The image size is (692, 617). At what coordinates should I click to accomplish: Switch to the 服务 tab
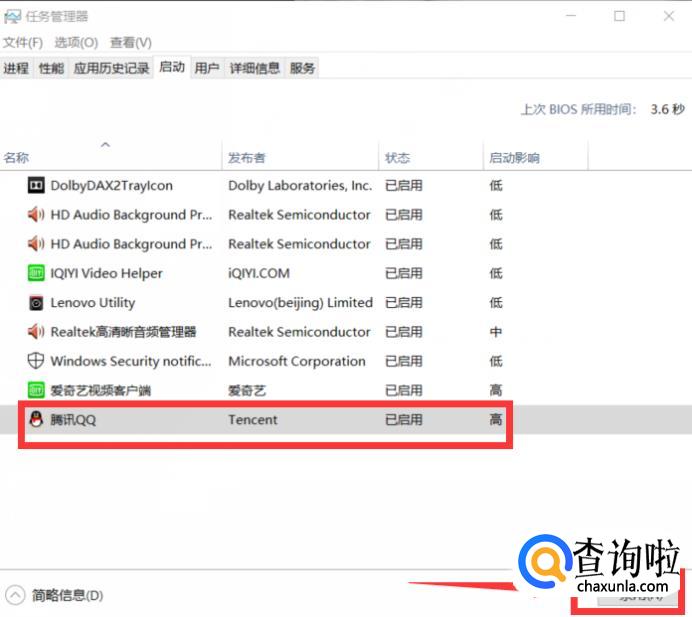tap(302, 68)
